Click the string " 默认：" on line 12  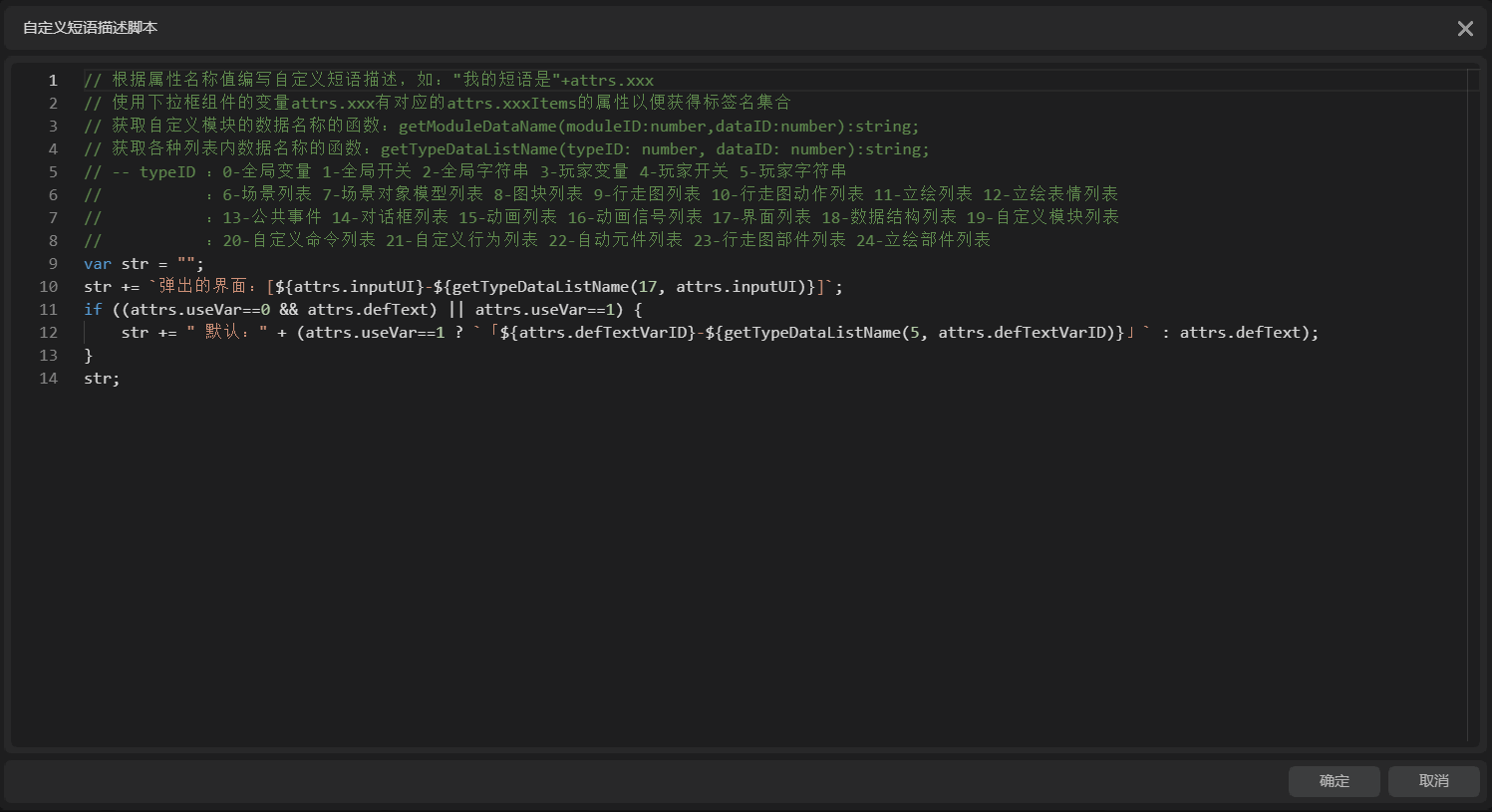pyautogui.click(x=227, y=332)
